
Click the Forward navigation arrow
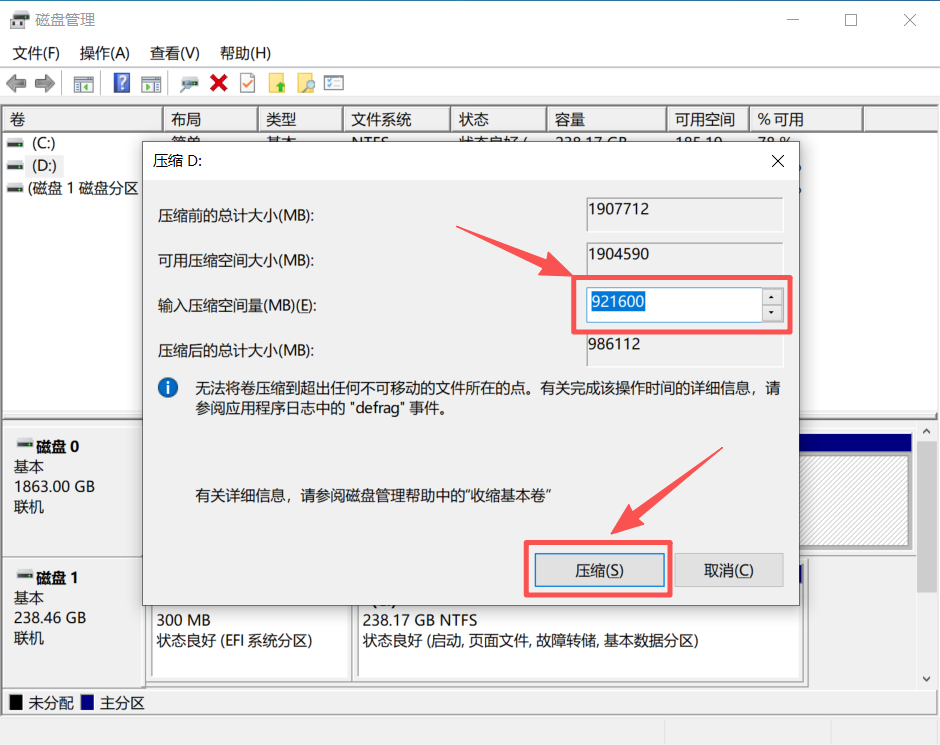44,83
